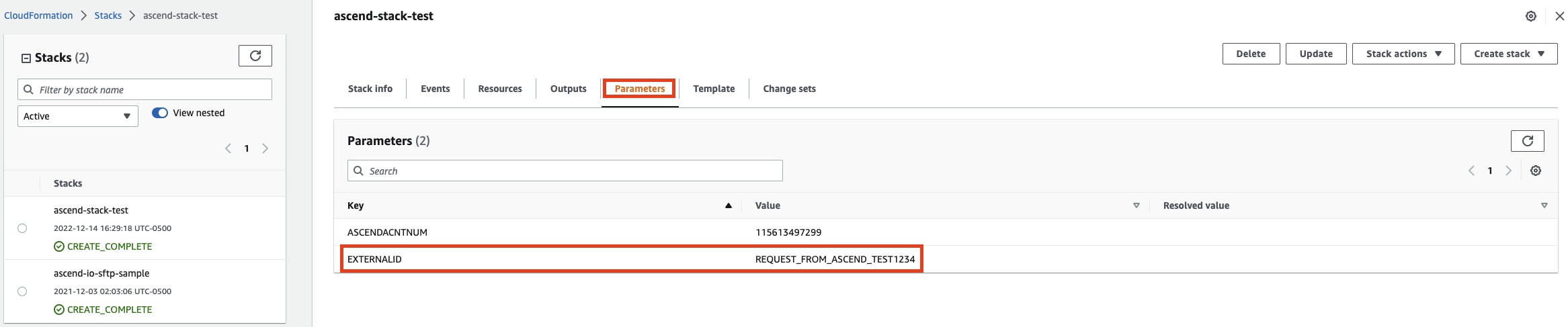Viewport: 1568px width, 327px height.
Task: Sort by Value column arrow
Action: click(x=1137, y=205)
